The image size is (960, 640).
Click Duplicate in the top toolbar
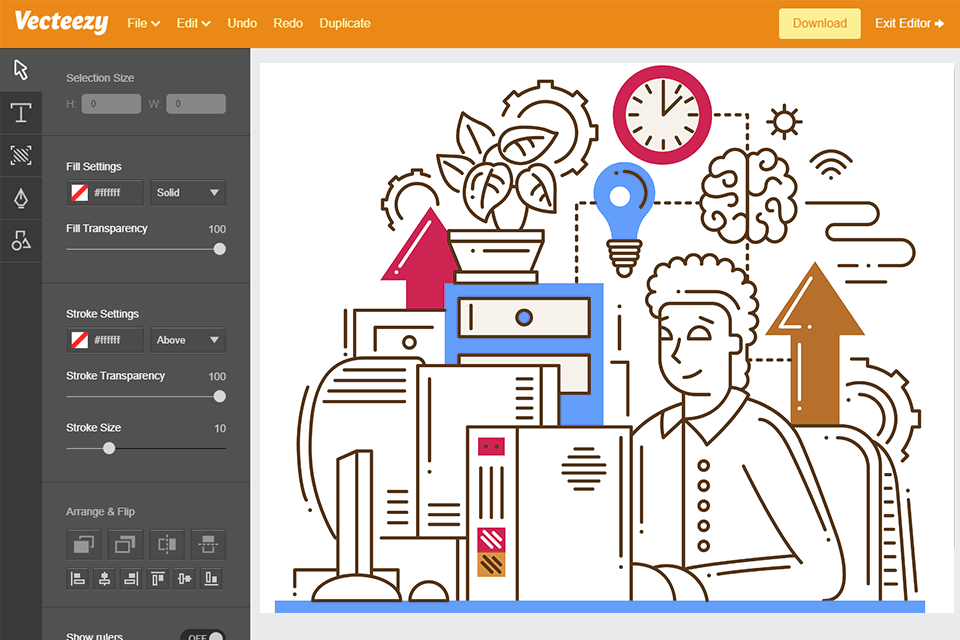344,22
